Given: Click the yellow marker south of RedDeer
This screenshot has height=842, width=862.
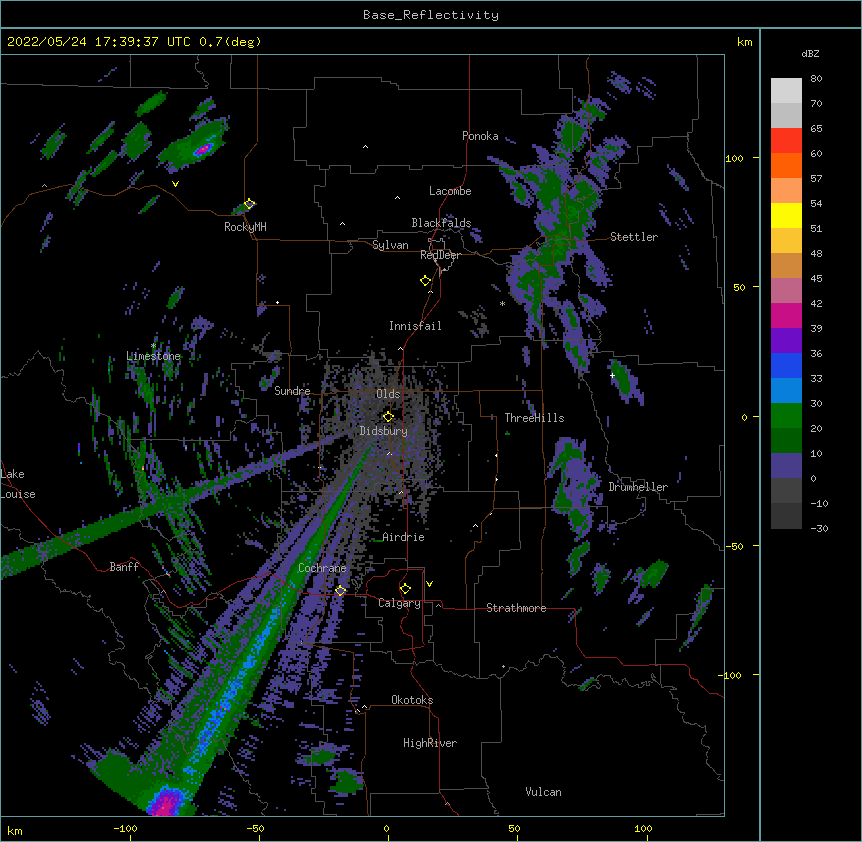Looking at the screenshot, I should tap(426, 280).
